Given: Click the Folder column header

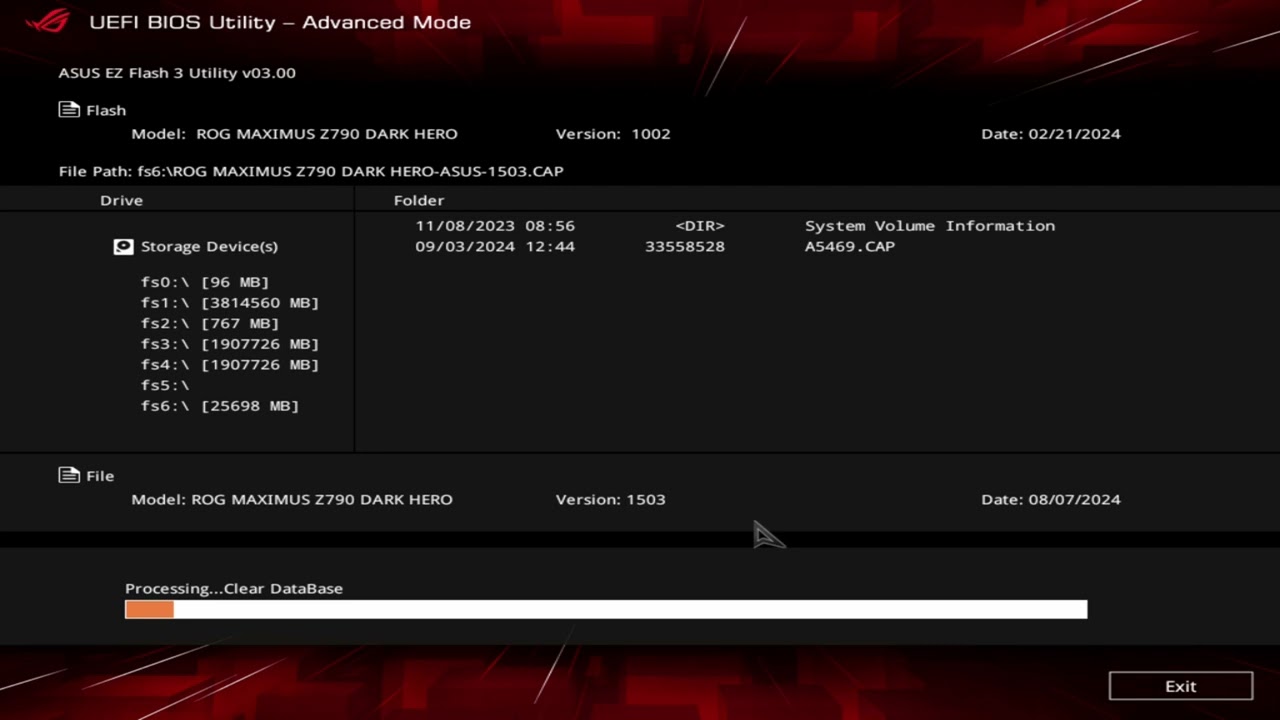Looking at the screenshot, I should [x=419, y=200].
